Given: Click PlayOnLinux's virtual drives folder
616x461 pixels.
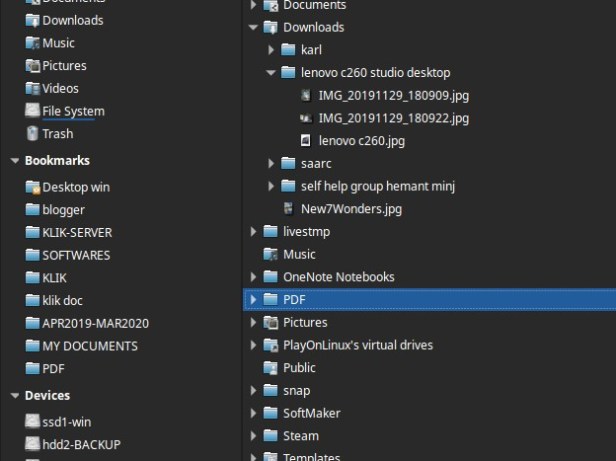Looking at the screenshot, I should (x=358, y=345).
